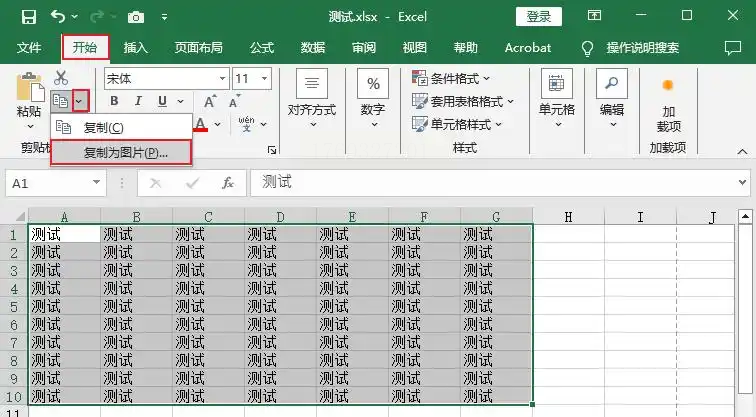756x417 pixels.
Task: Toggle Bold formatting
Action: point(114,101)
